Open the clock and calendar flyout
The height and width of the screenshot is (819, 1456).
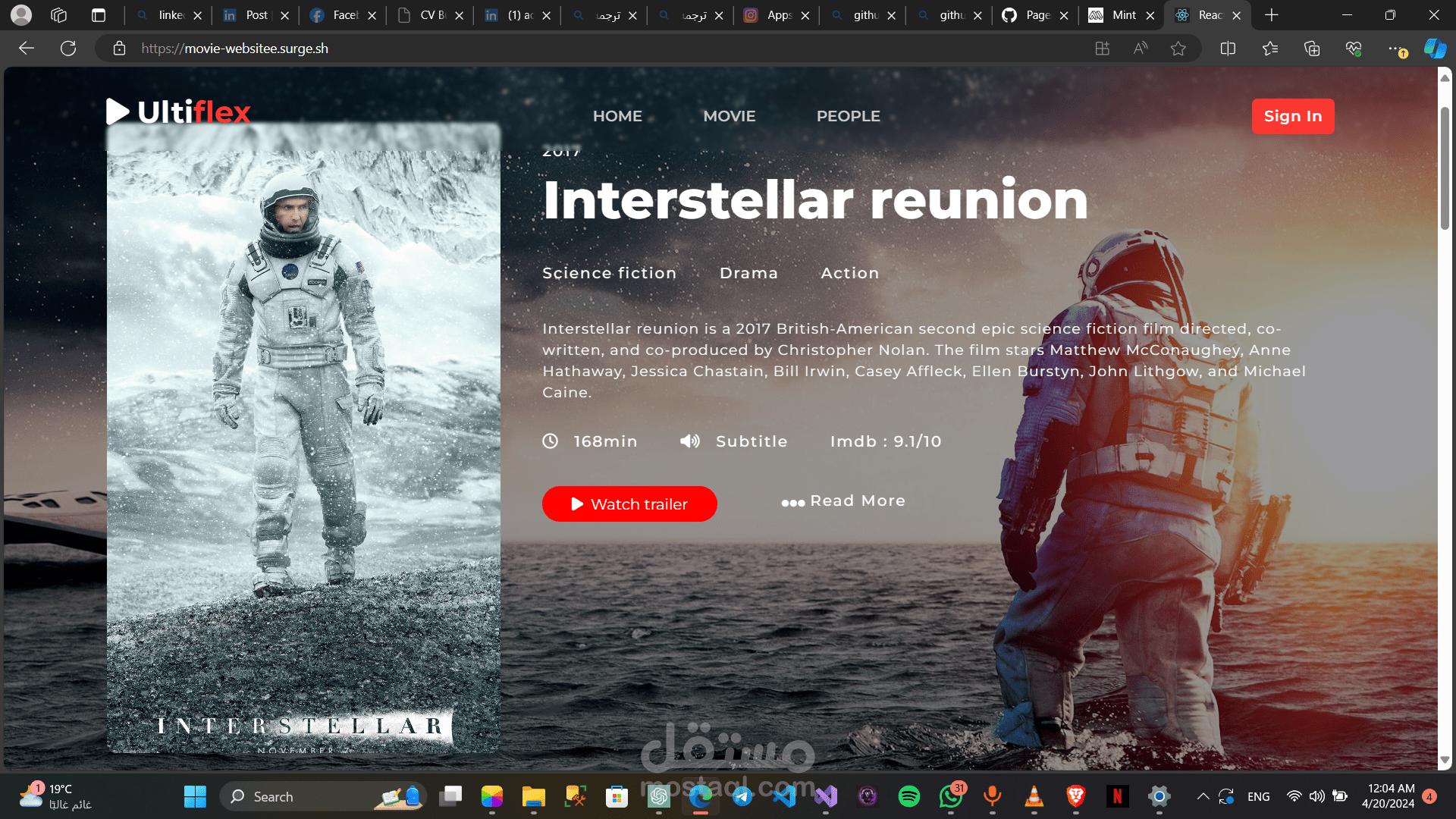(1388, 796)
